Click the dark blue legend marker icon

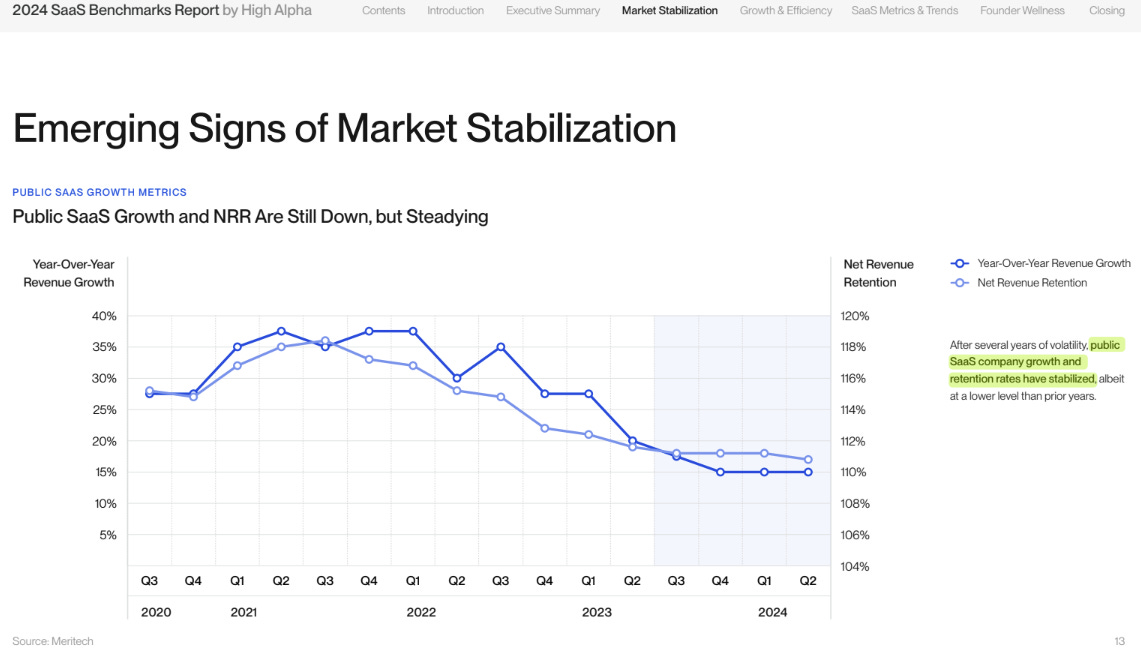[x=959, y=263]
